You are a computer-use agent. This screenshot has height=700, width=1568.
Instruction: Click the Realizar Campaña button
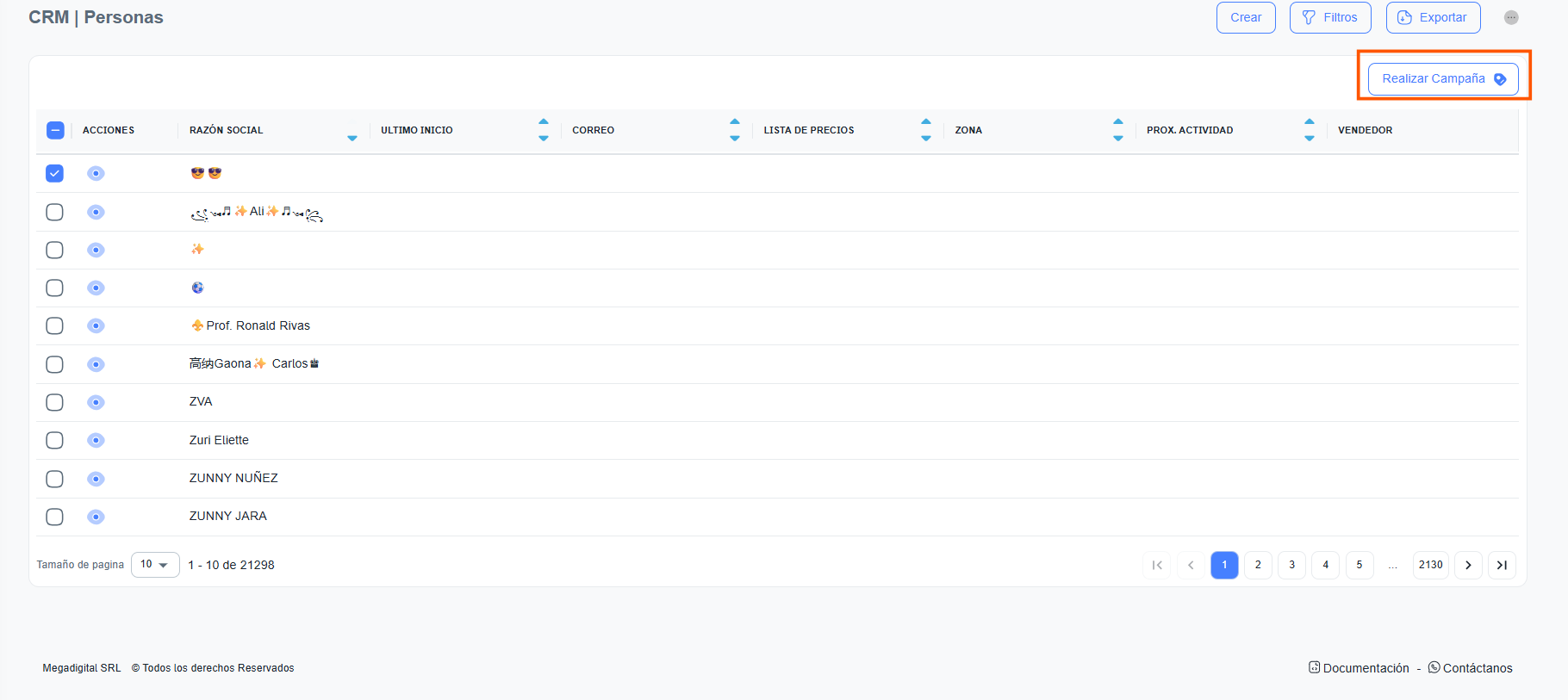point(1443,79)
